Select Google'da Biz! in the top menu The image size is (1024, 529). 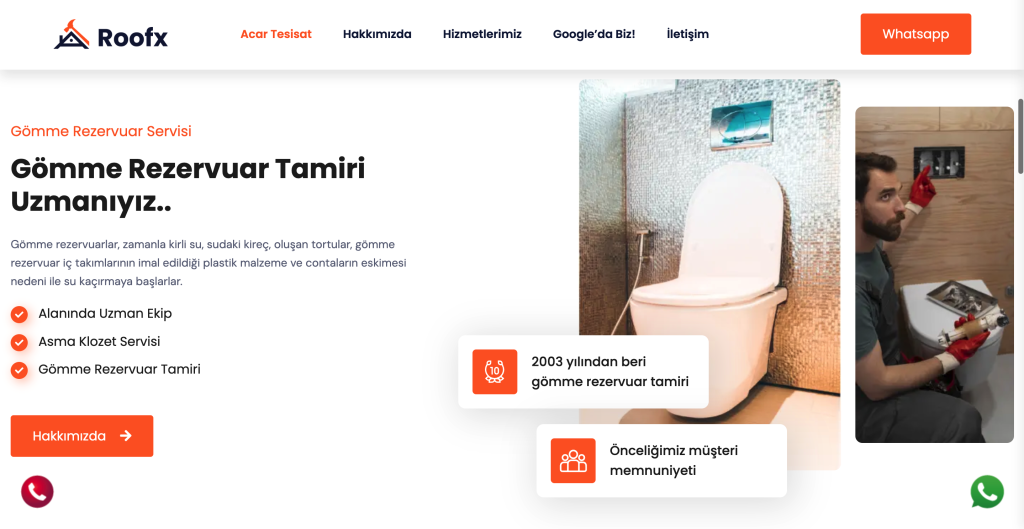click(594, 34)
